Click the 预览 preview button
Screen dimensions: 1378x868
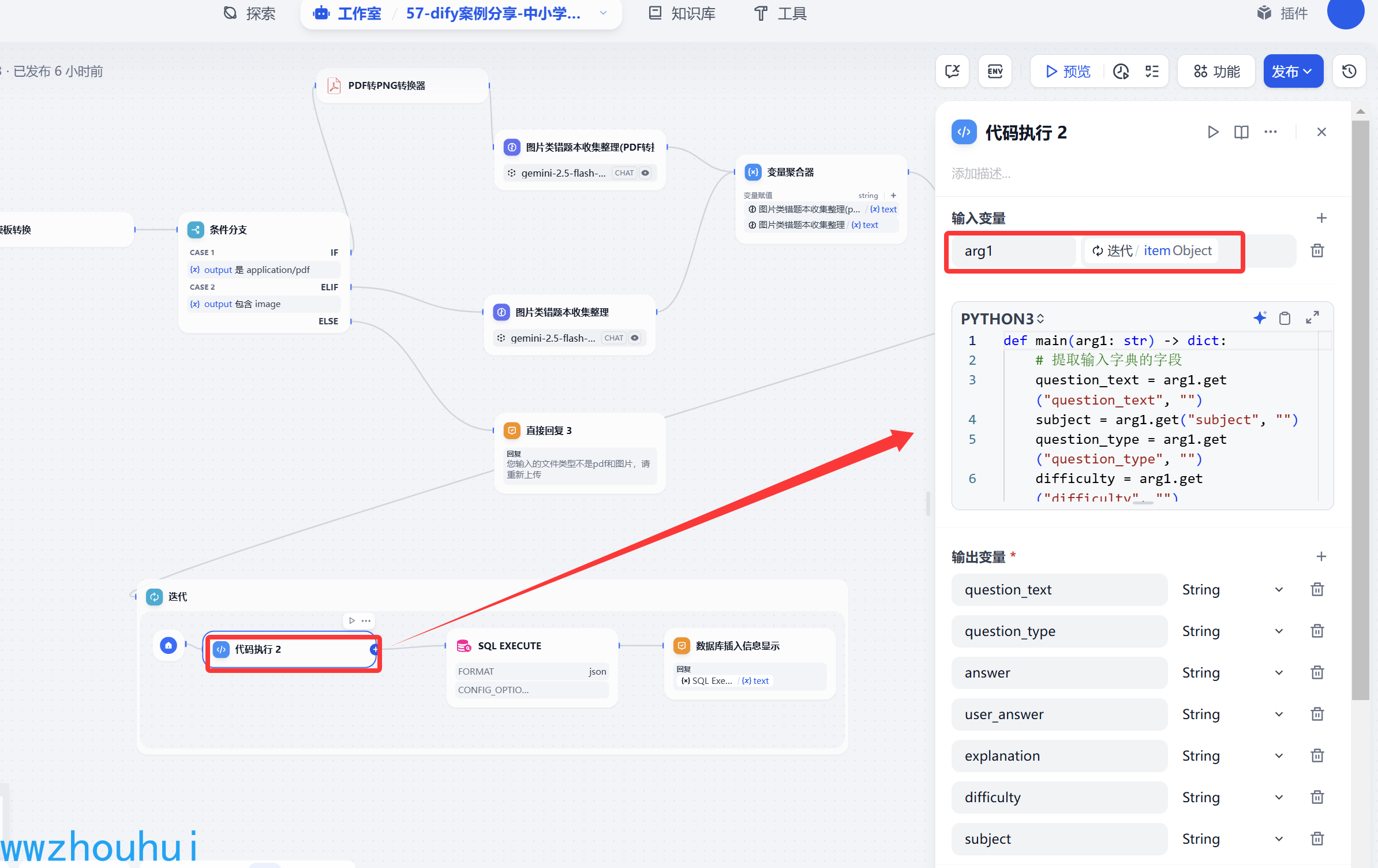[1068, 72]
